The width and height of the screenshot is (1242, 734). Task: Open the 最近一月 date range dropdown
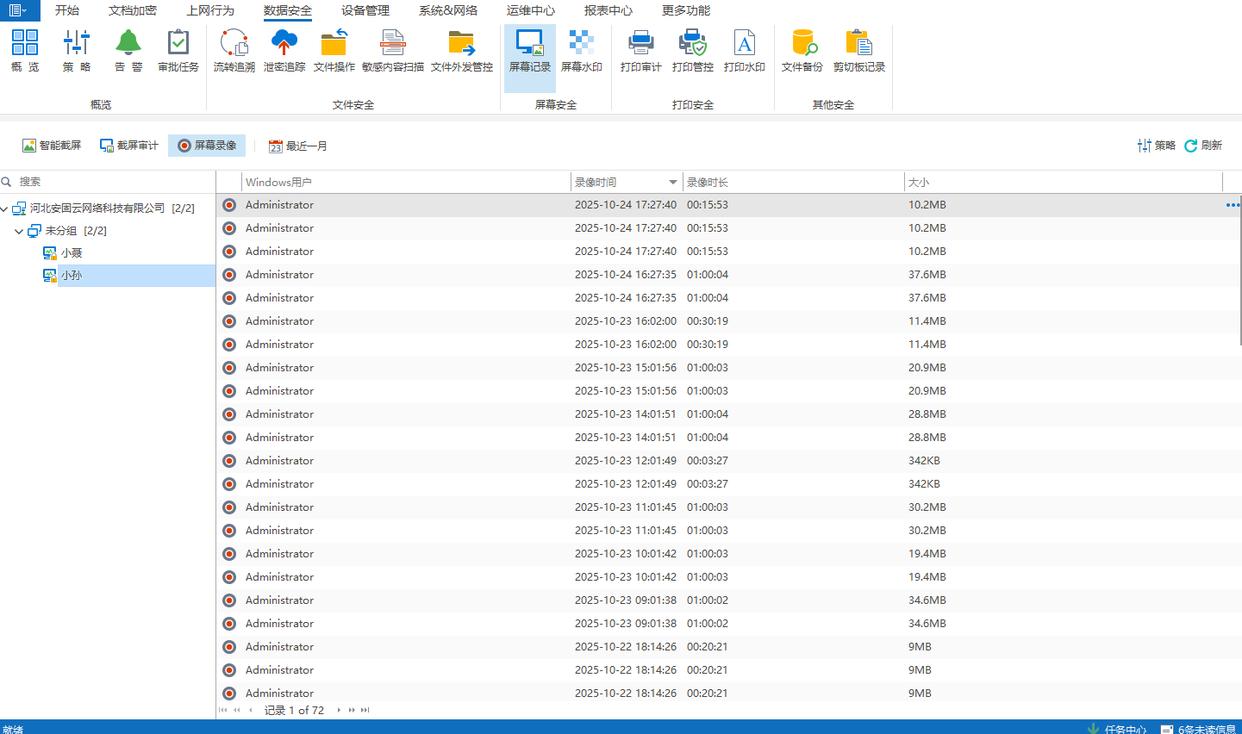tap(298, 146)
